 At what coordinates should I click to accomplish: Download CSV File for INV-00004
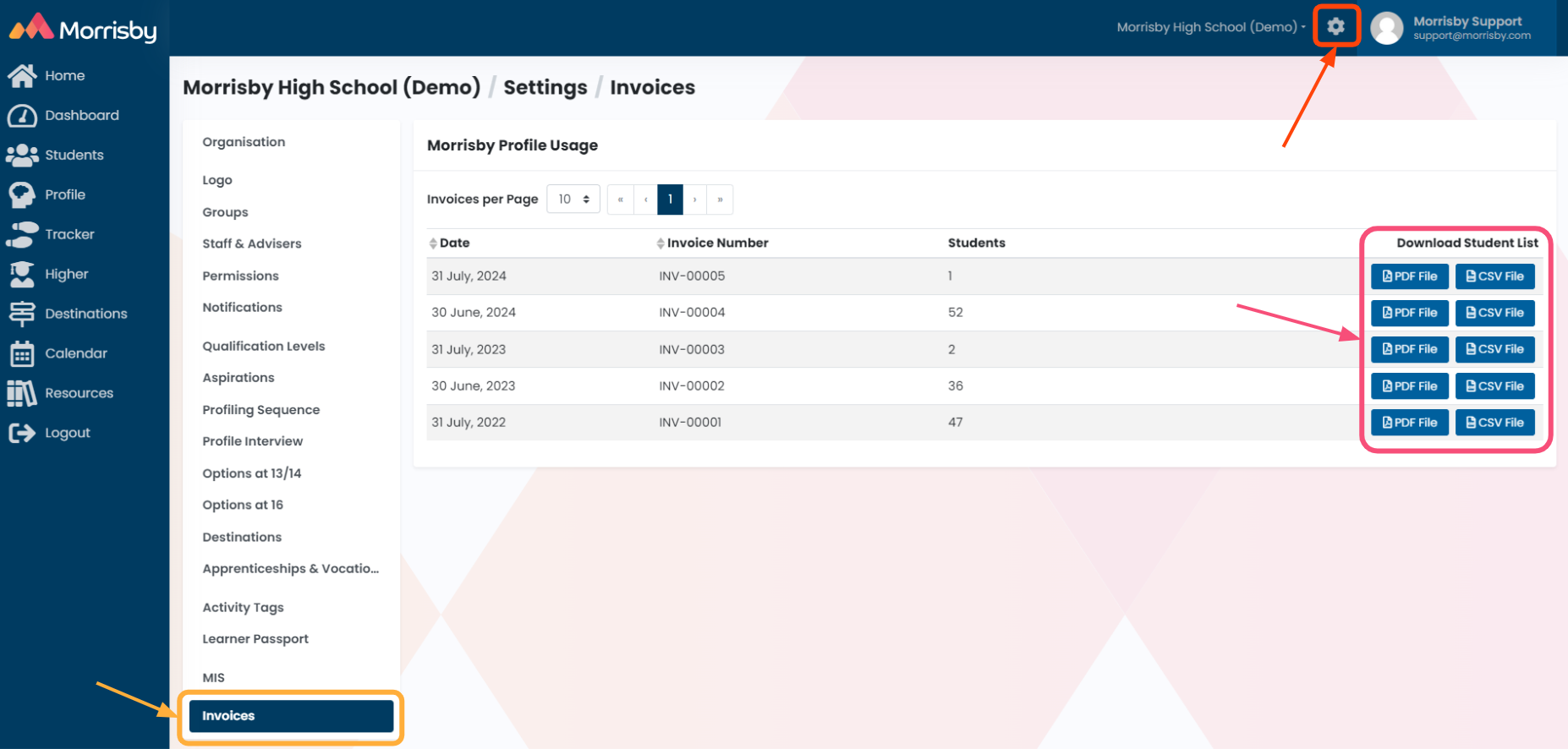[1495, 313]
